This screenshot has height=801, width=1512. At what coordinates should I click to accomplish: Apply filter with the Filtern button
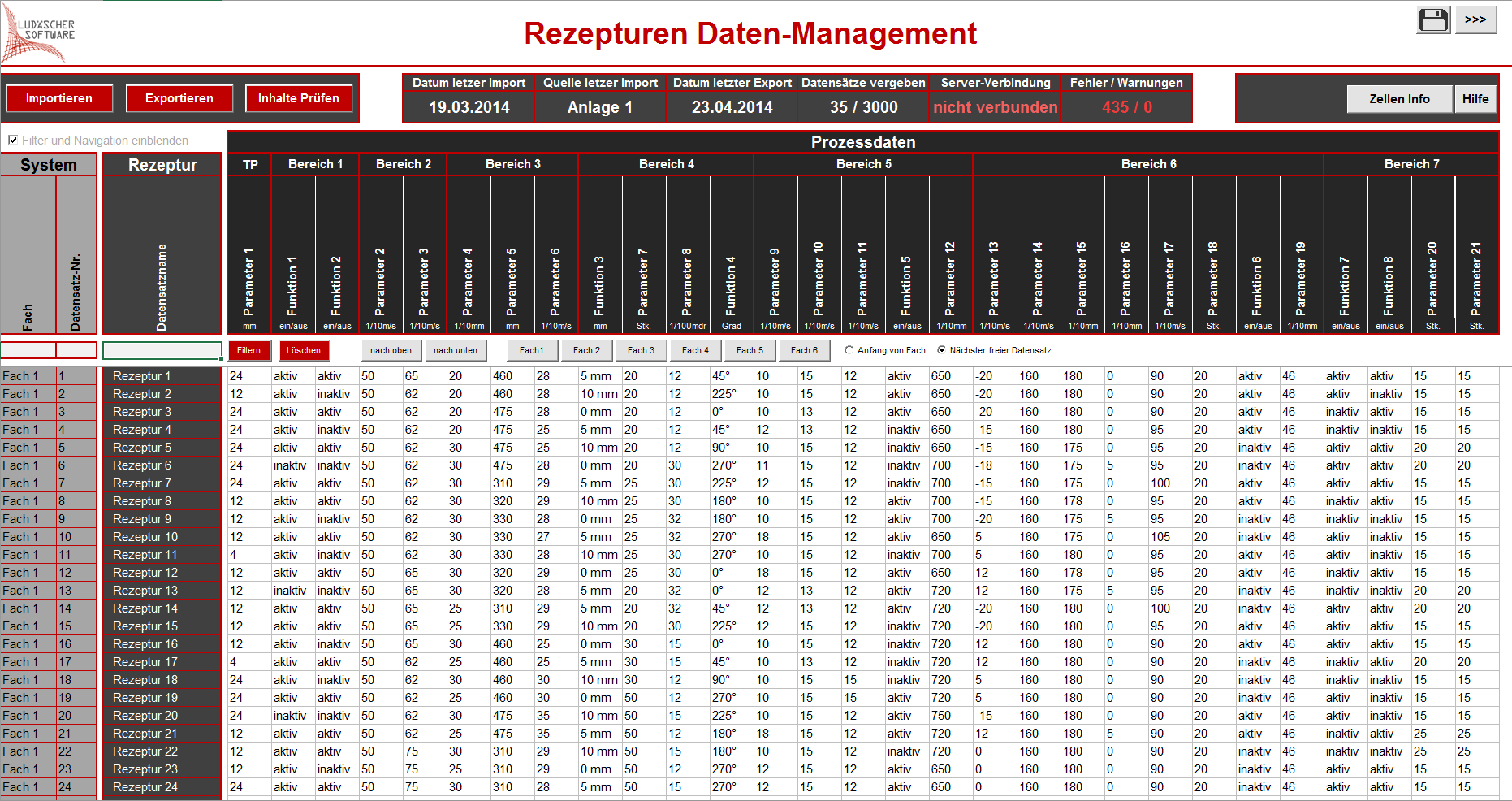click(249, 351)
